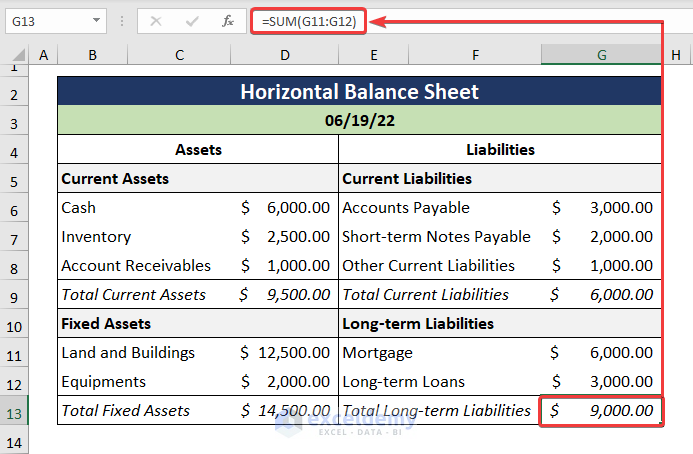Click the Cancel (X) formula bar icon

coord(156,21)
